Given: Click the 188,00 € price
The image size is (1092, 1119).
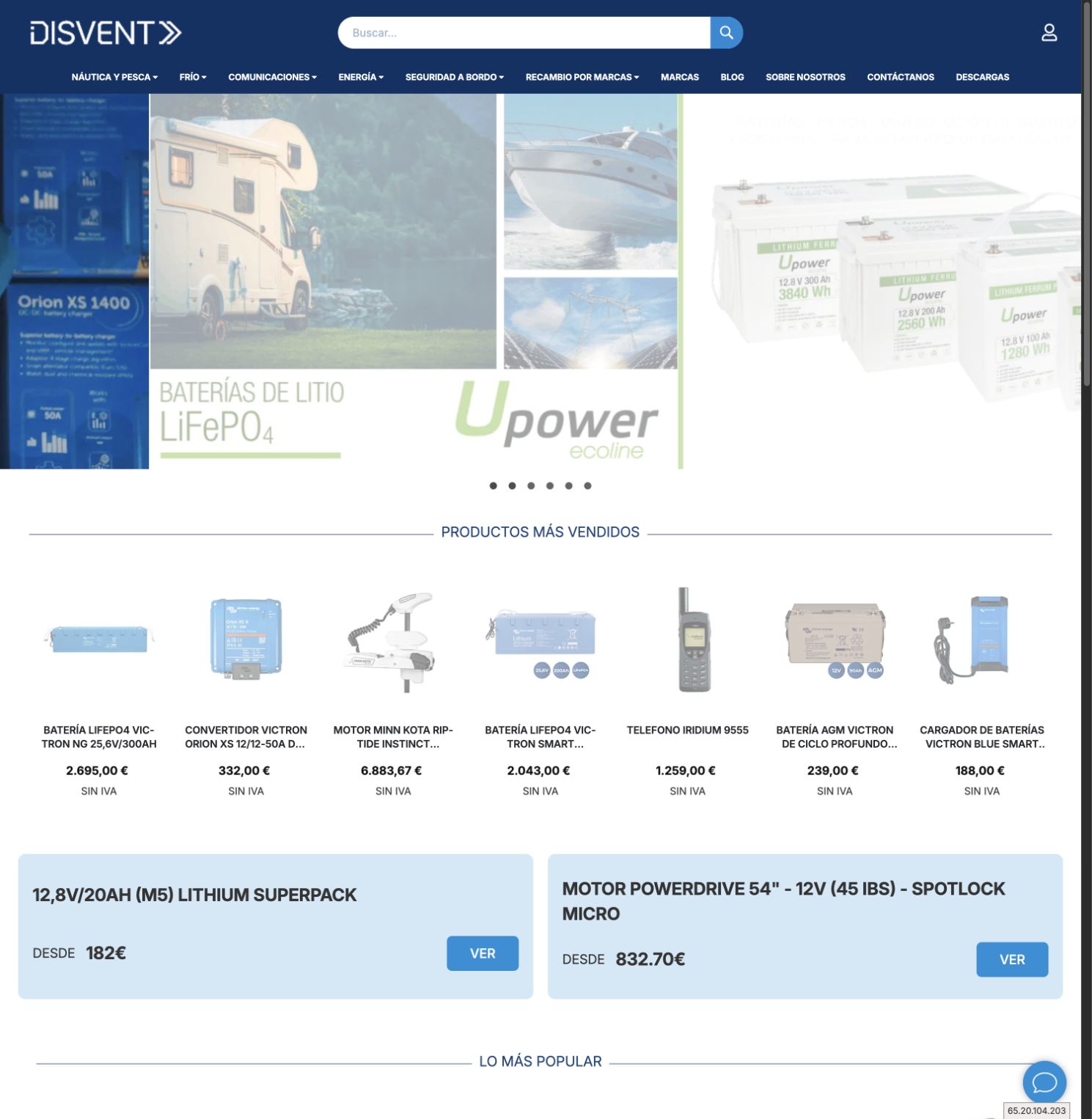Looking at the screenshot, I should coord(980,771).
